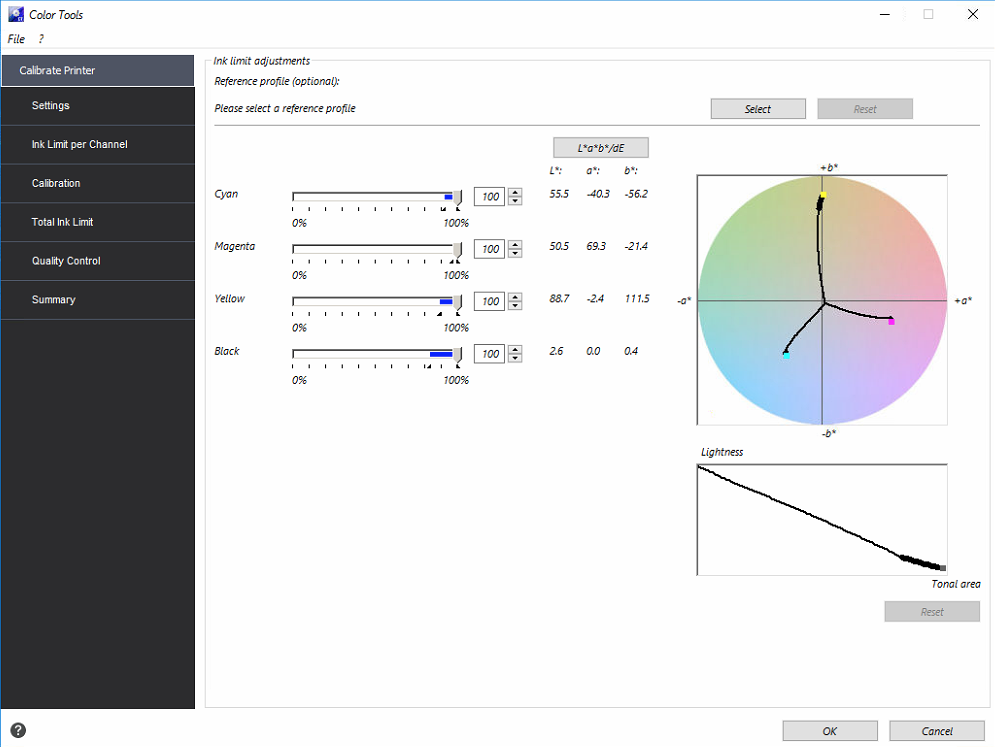Viewport: 995px width, 747px height.
Task: Minimize the Color Tools window
Action: click(885, 14)
